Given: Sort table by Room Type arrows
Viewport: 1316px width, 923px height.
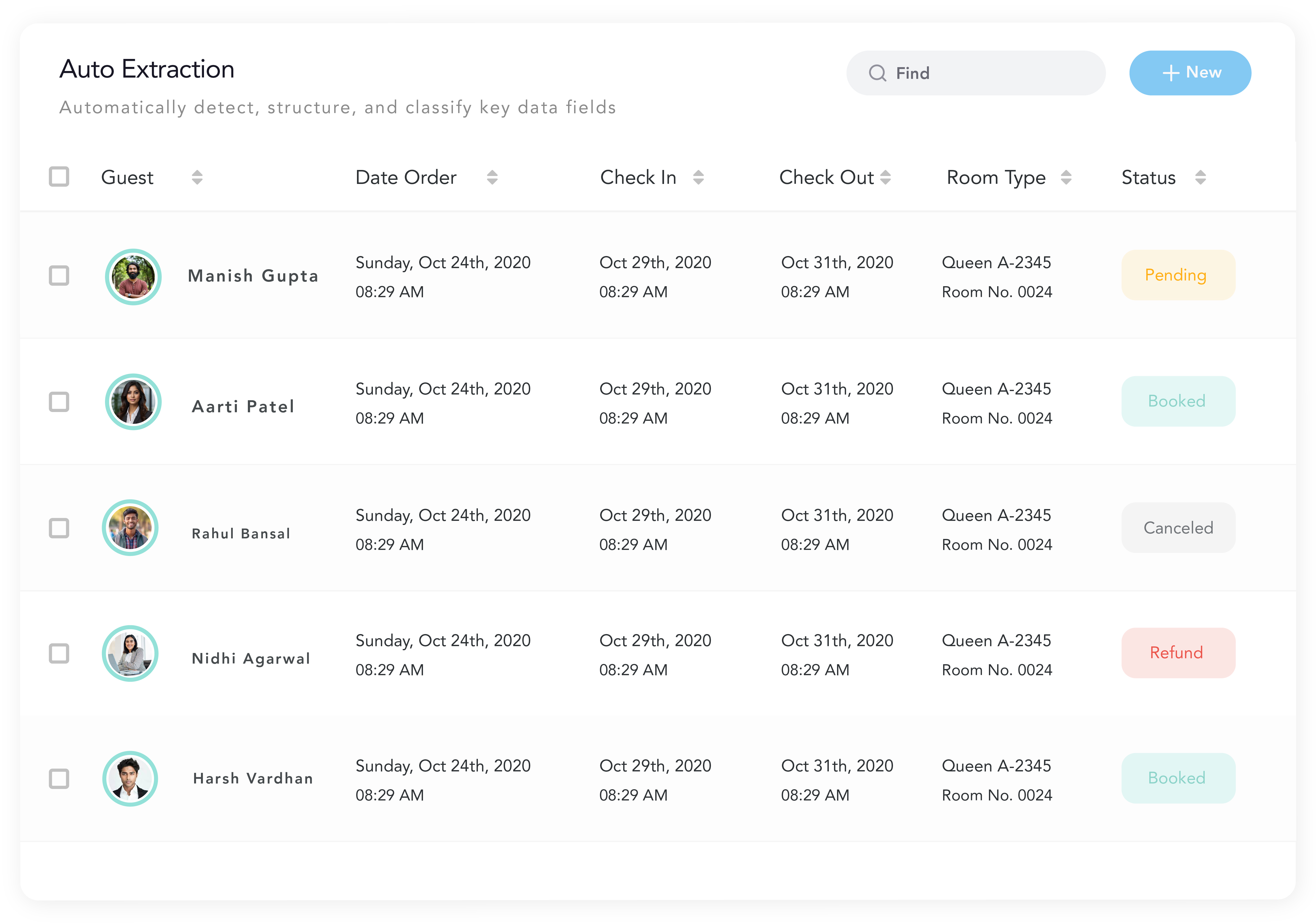Looking at the screenshot, I should point(1066,177).
